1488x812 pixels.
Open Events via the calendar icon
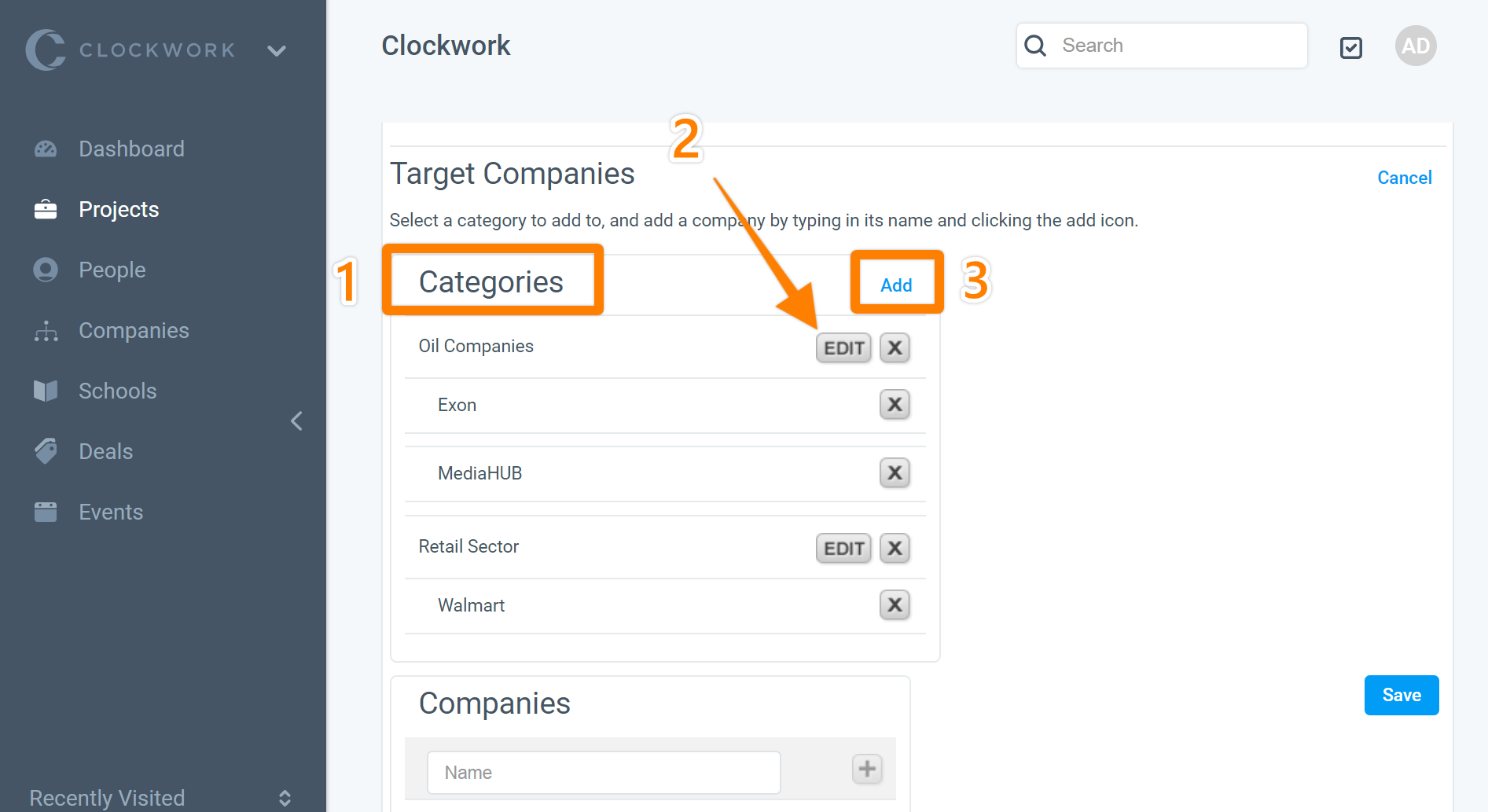pyautogui.click(x=46, y=511)
